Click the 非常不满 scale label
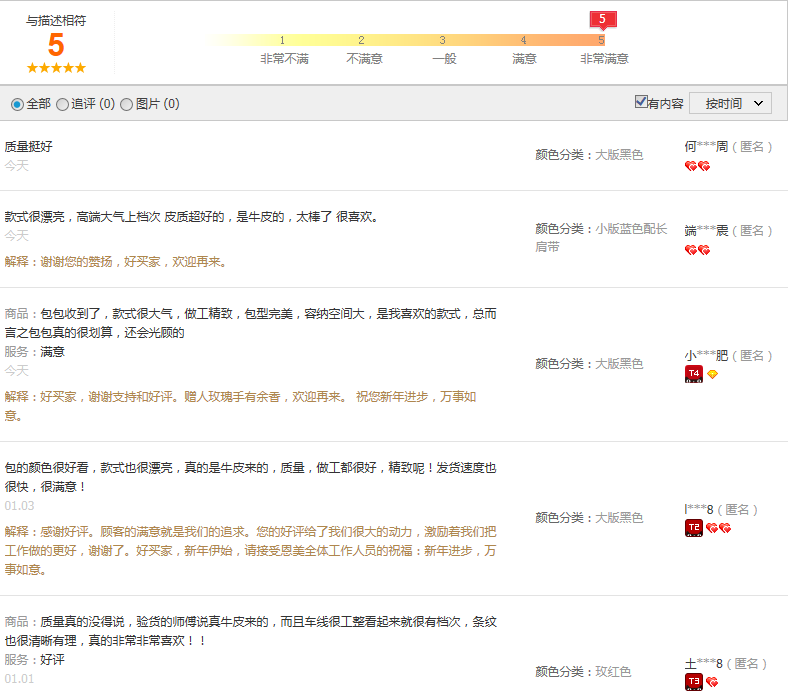788x698 pixels. click(x=284, y=59)
